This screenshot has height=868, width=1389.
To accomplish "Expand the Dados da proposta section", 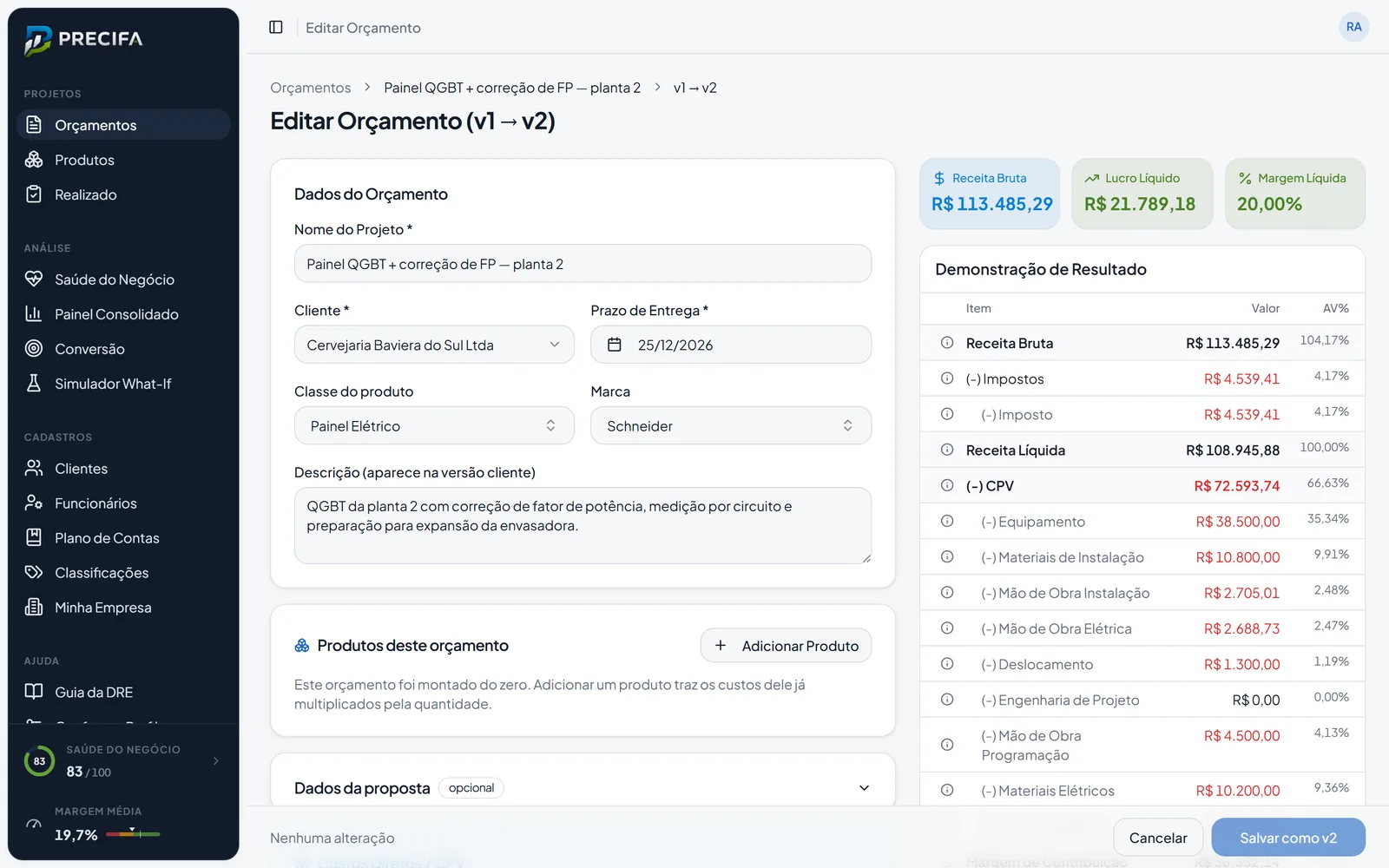I will [x=864, y=788].
